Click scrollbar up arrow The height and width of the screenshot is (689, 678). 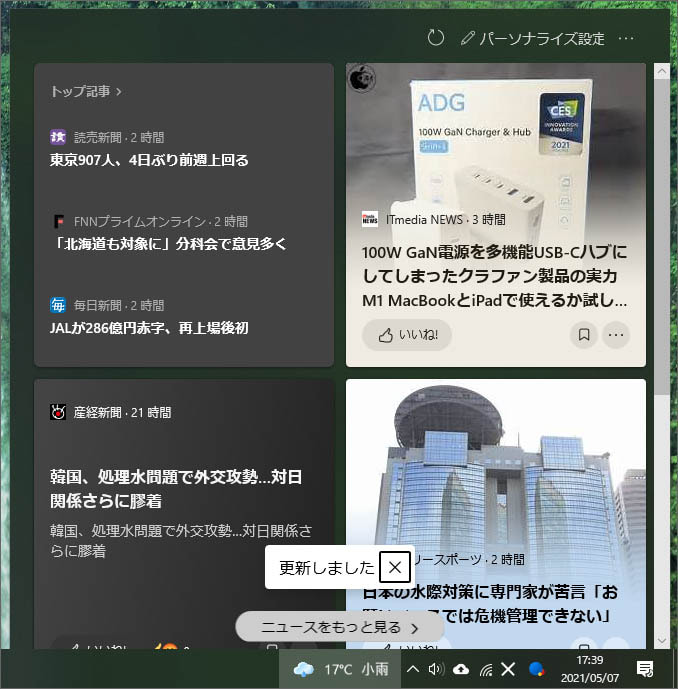point(662,71)
